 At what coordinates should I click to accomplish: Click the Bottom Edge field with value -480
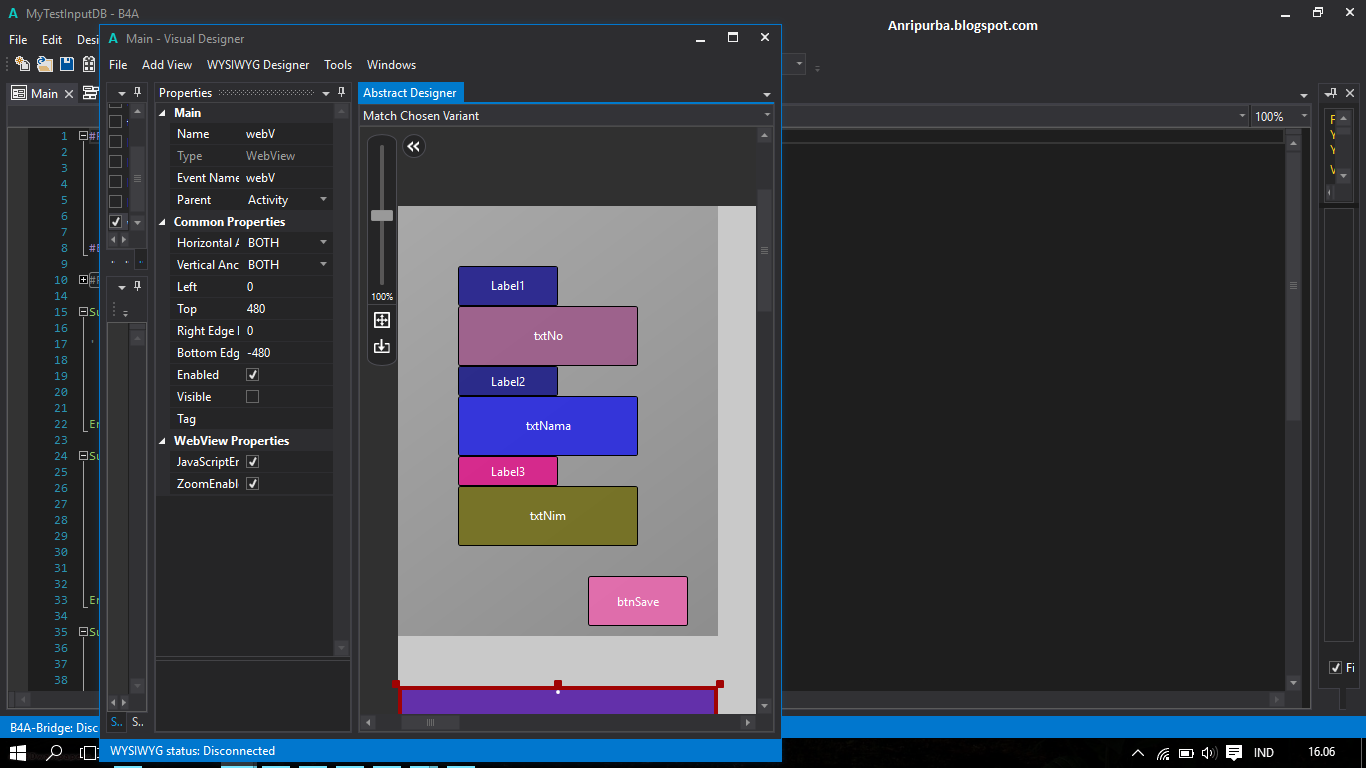coord(287,353)
